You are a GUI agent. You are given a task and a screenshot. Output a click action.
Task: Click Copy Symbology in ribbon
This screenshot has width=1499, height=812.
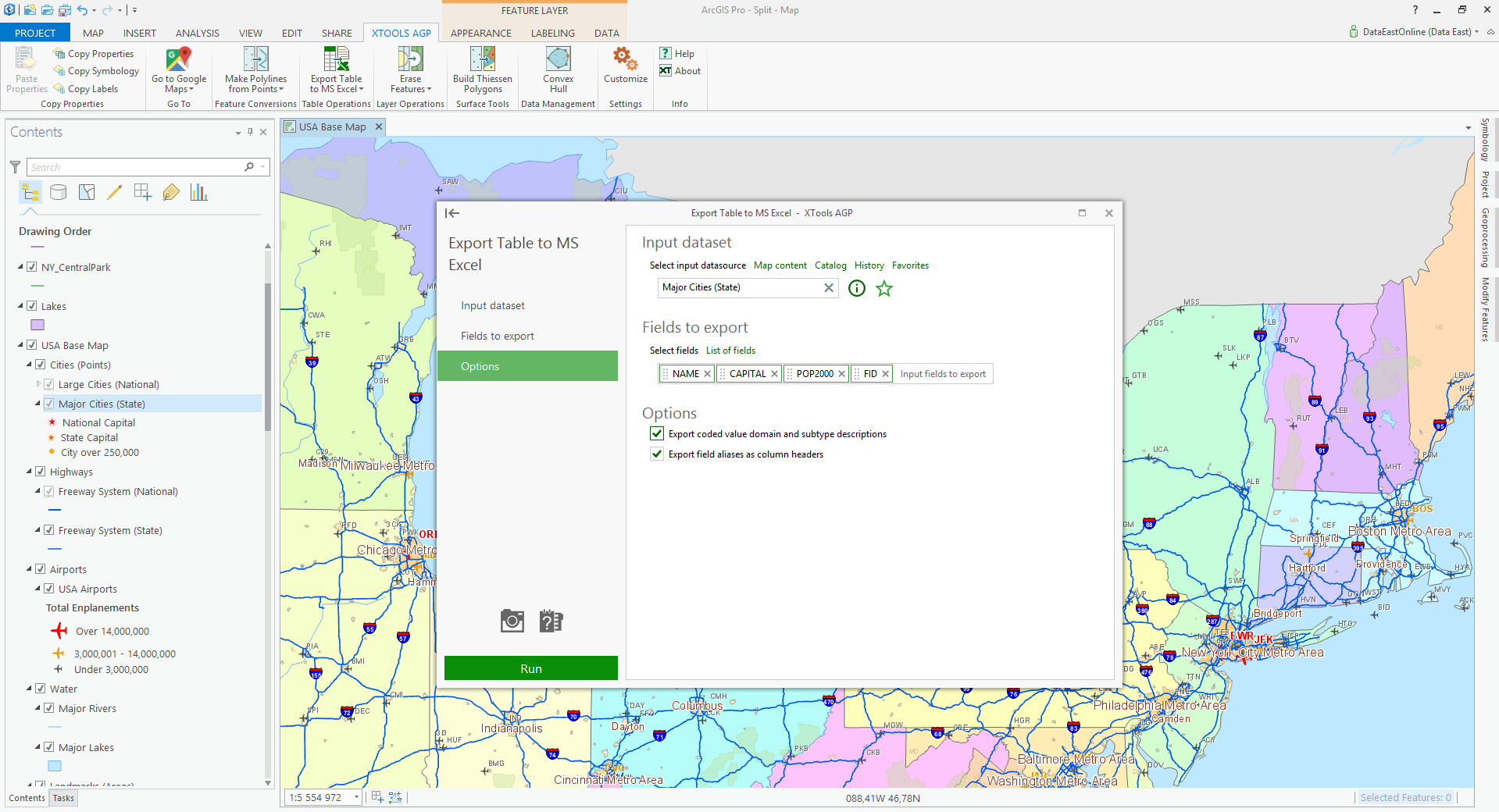[x=96, y=71]
